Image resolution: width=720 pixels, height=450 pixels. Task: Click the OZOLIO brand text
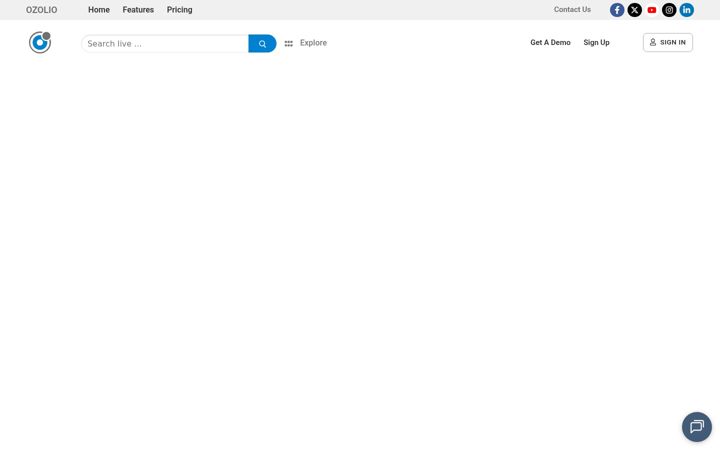click(x=41, y=10)
